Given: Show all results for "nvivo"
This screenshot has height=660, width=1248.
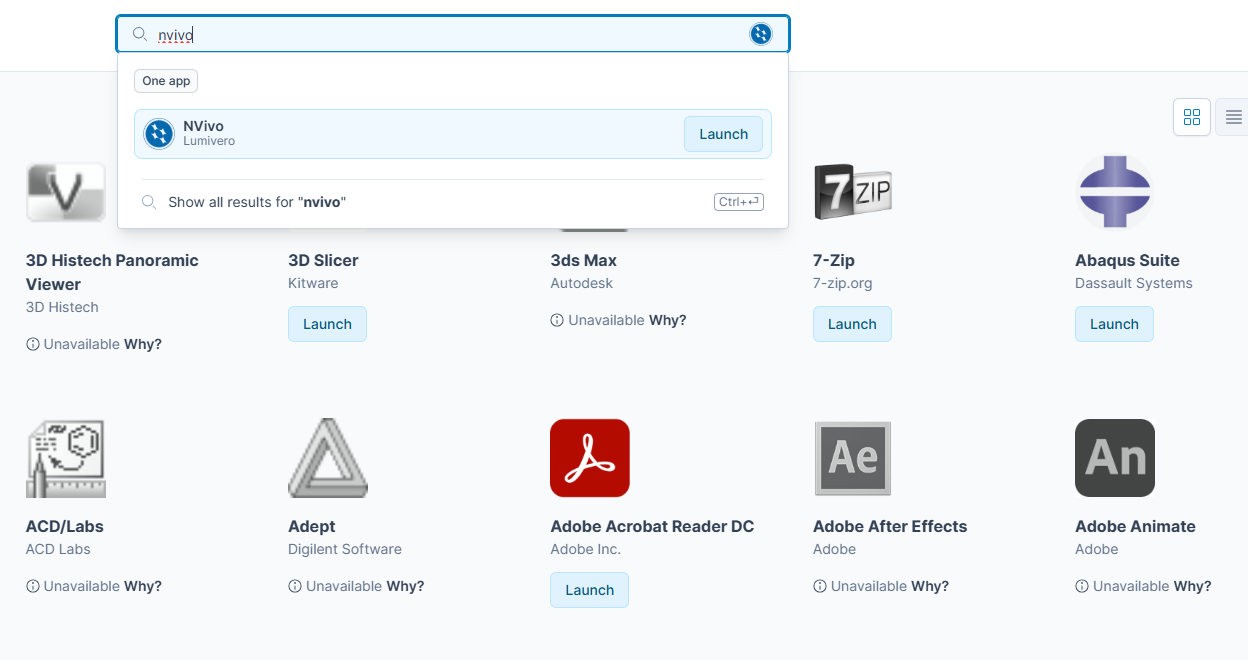Looking at the screenshot, I should [x=257, y=202].
